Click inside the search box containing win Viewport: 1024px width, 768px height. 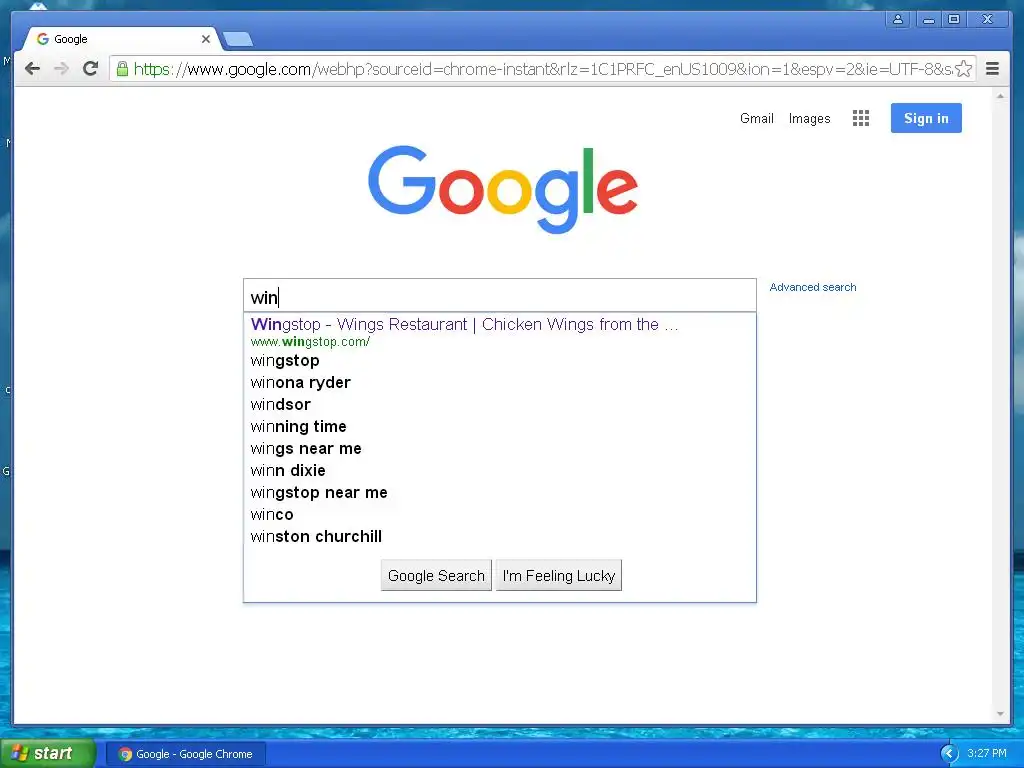coord(500,296)
